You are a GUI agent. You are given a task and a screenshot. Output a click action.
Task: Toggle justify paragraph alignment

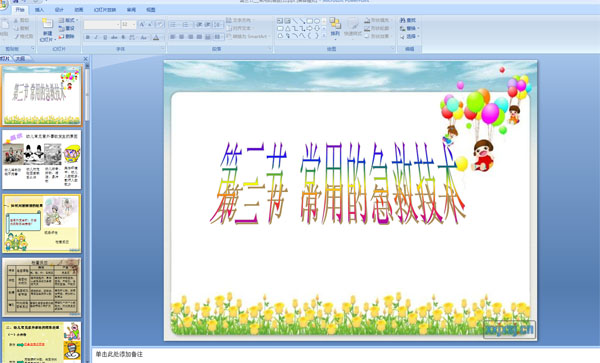point(199,37)
